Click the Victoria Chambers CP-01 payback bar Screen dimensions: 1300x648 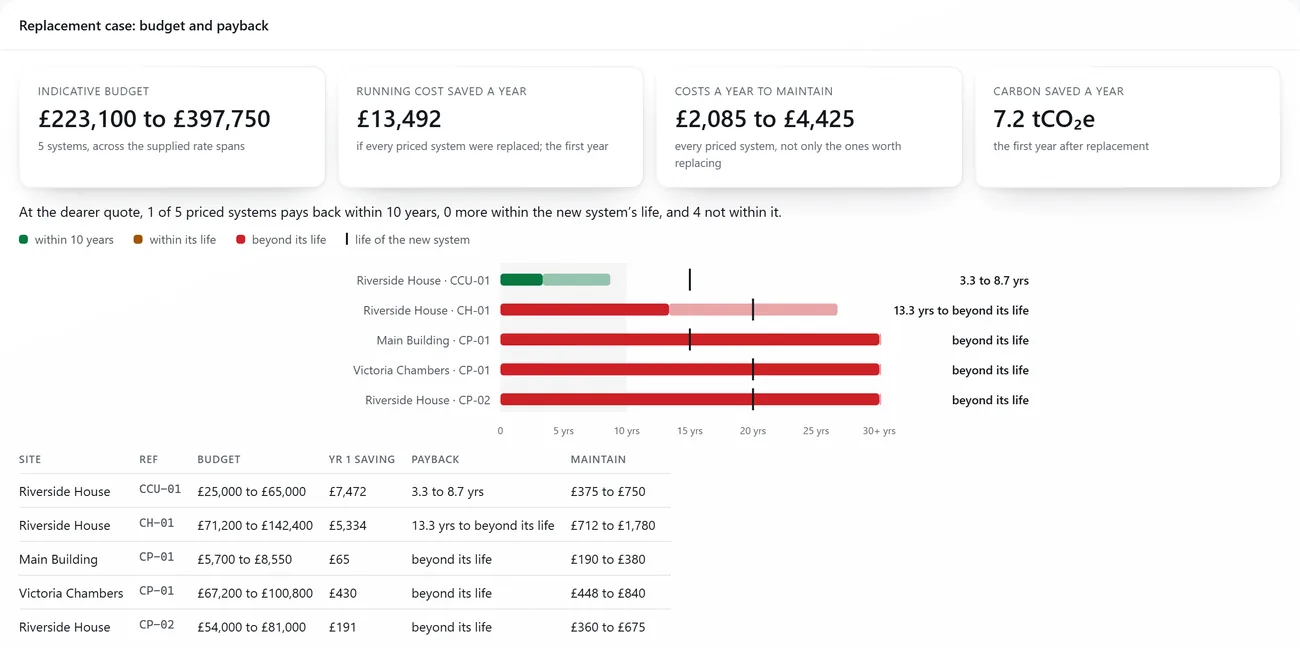(690, 370)
